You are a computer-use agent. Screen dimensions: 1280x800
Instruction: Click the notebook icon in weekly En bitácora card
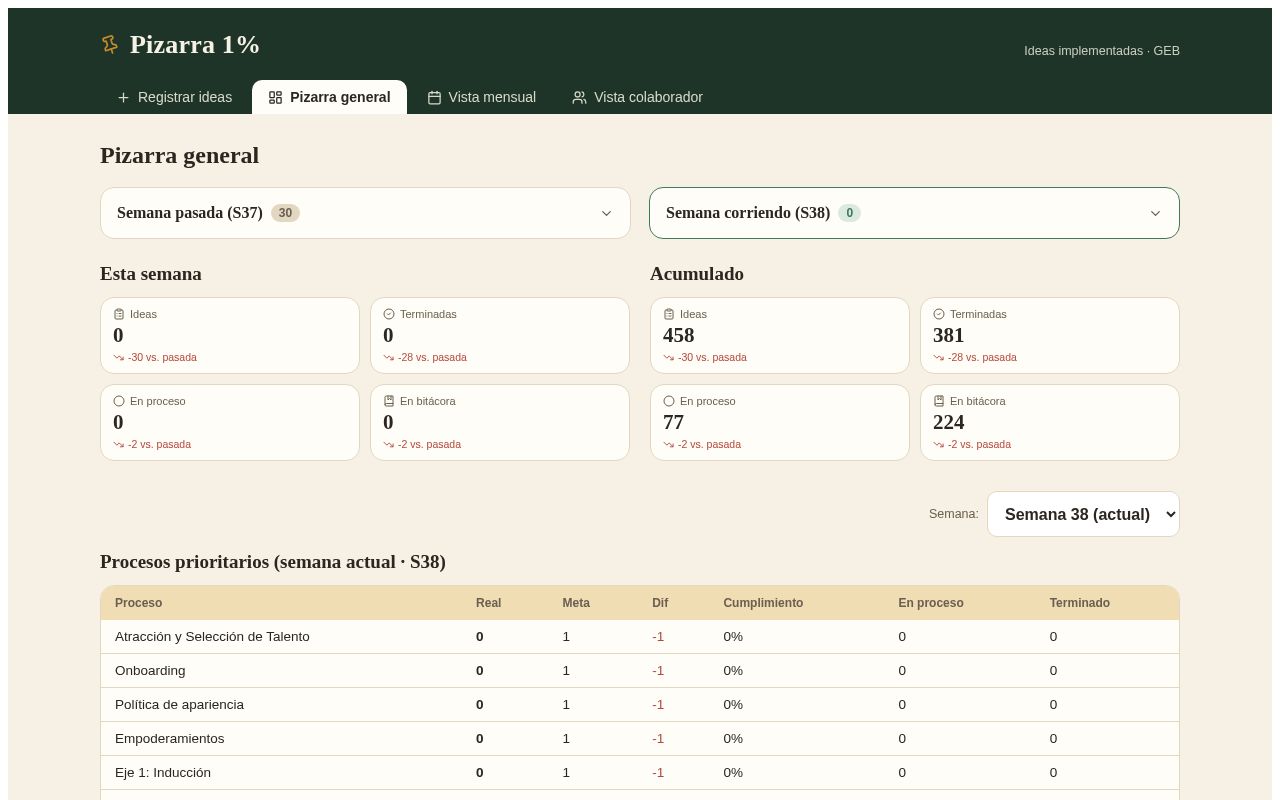tap(389, 401)
